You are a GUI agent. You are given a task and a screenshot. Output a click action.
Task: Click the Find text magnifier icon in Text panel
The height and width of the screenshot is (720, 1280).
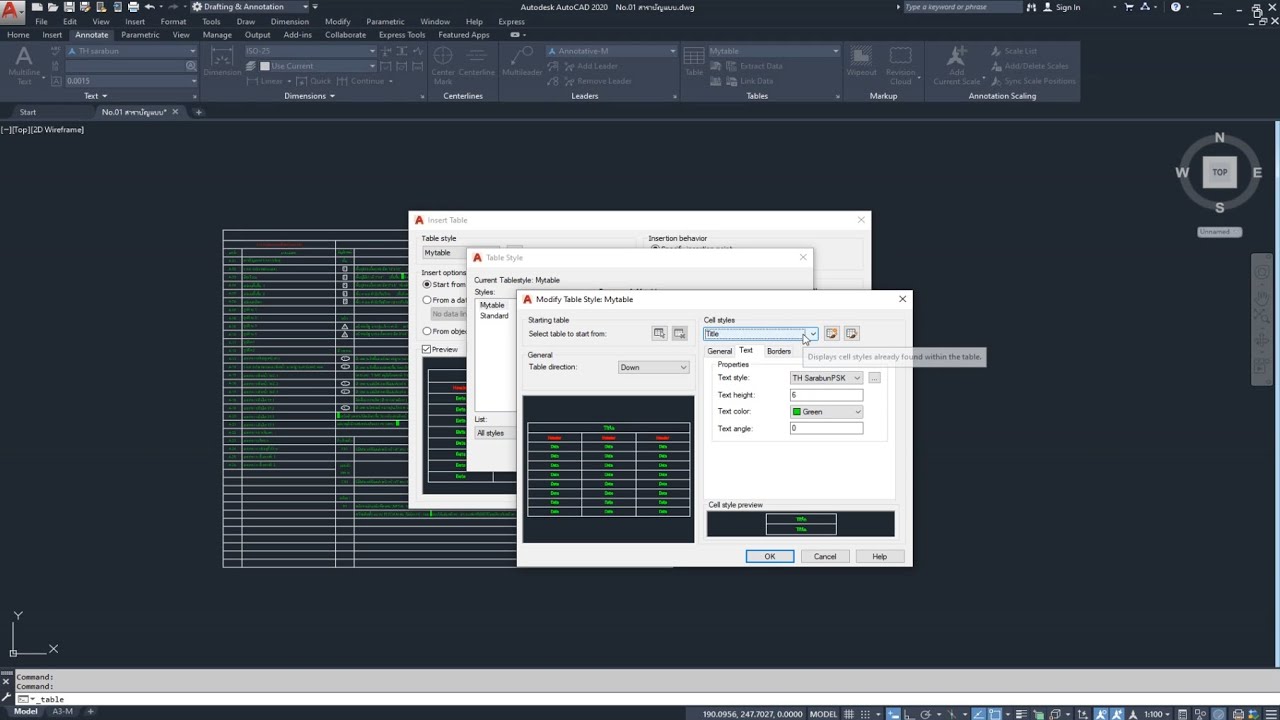click(191, 66)
